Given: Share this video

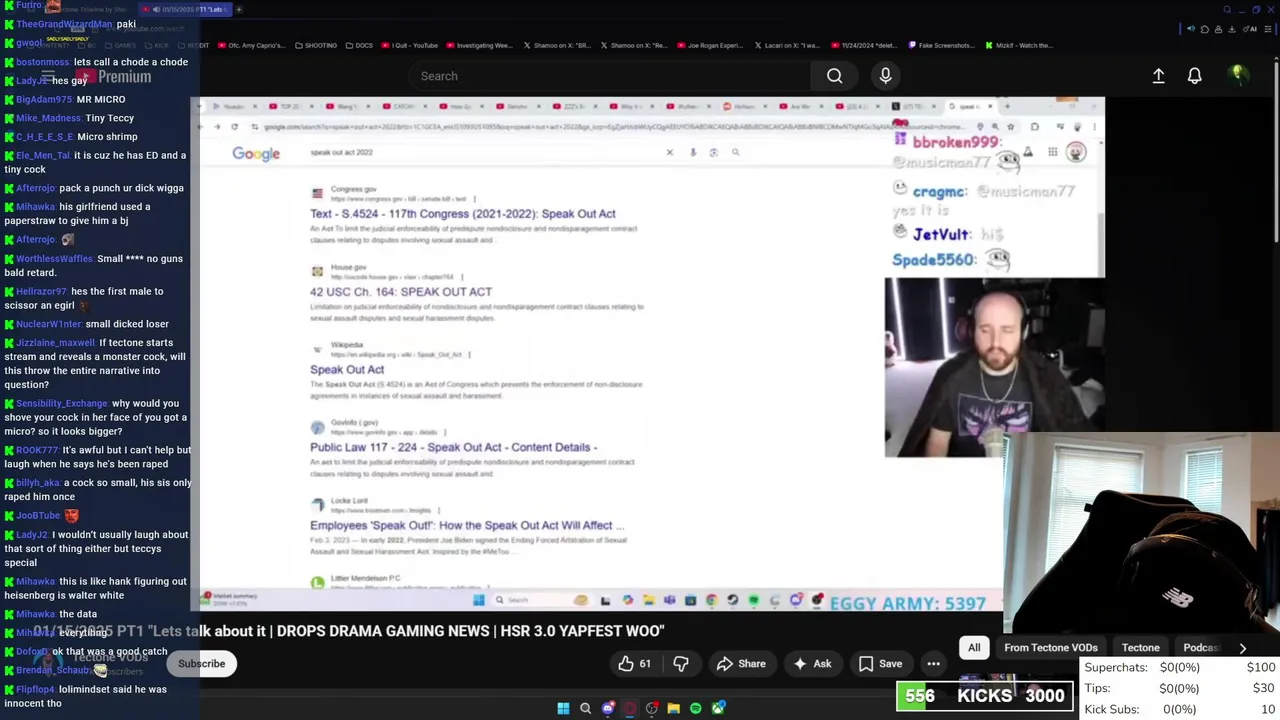Looking at the screenshot, I should [x=741, y=664].
